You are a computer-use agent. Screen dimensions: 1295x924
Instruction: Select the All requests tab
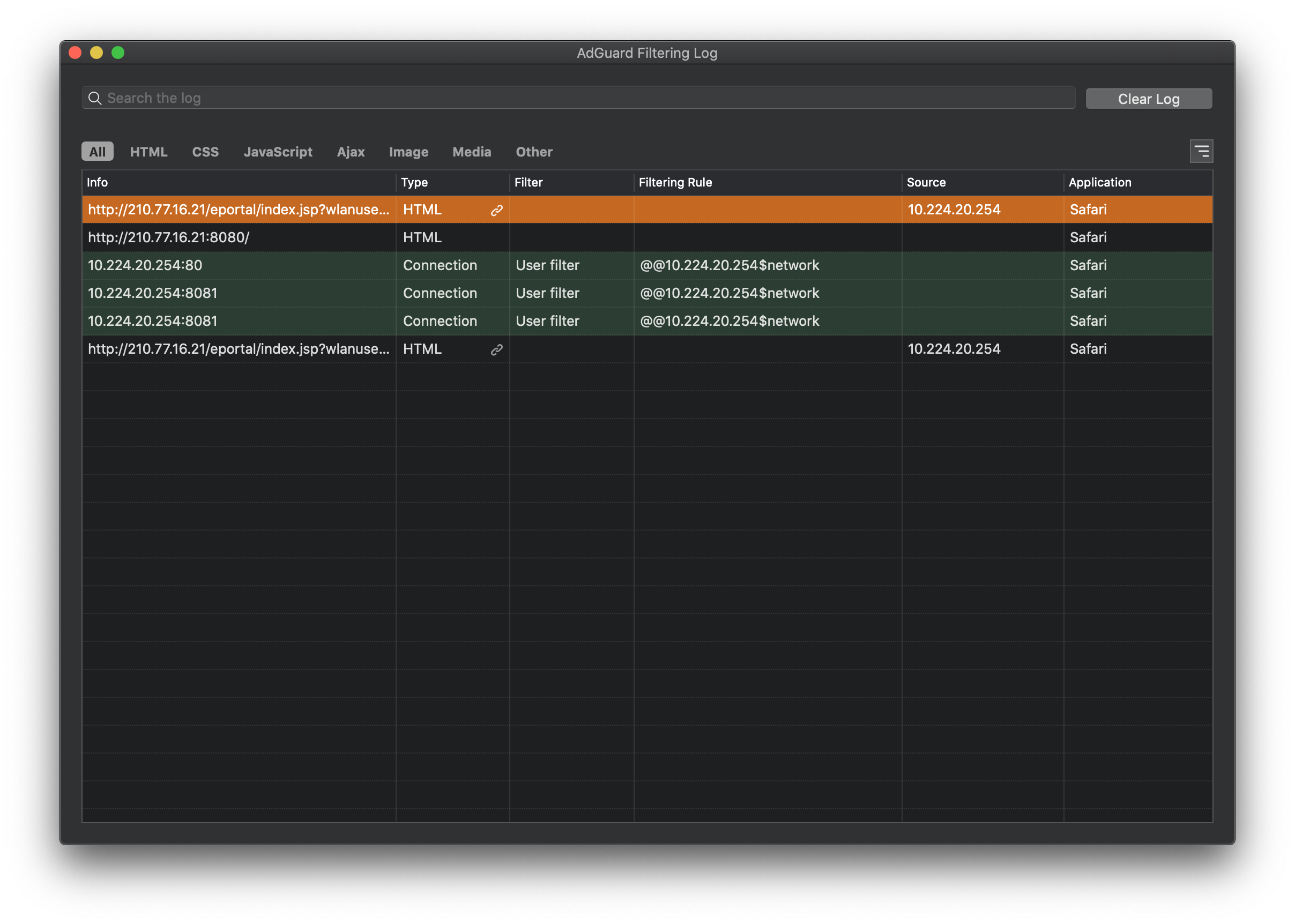click(x=98, y=152)
